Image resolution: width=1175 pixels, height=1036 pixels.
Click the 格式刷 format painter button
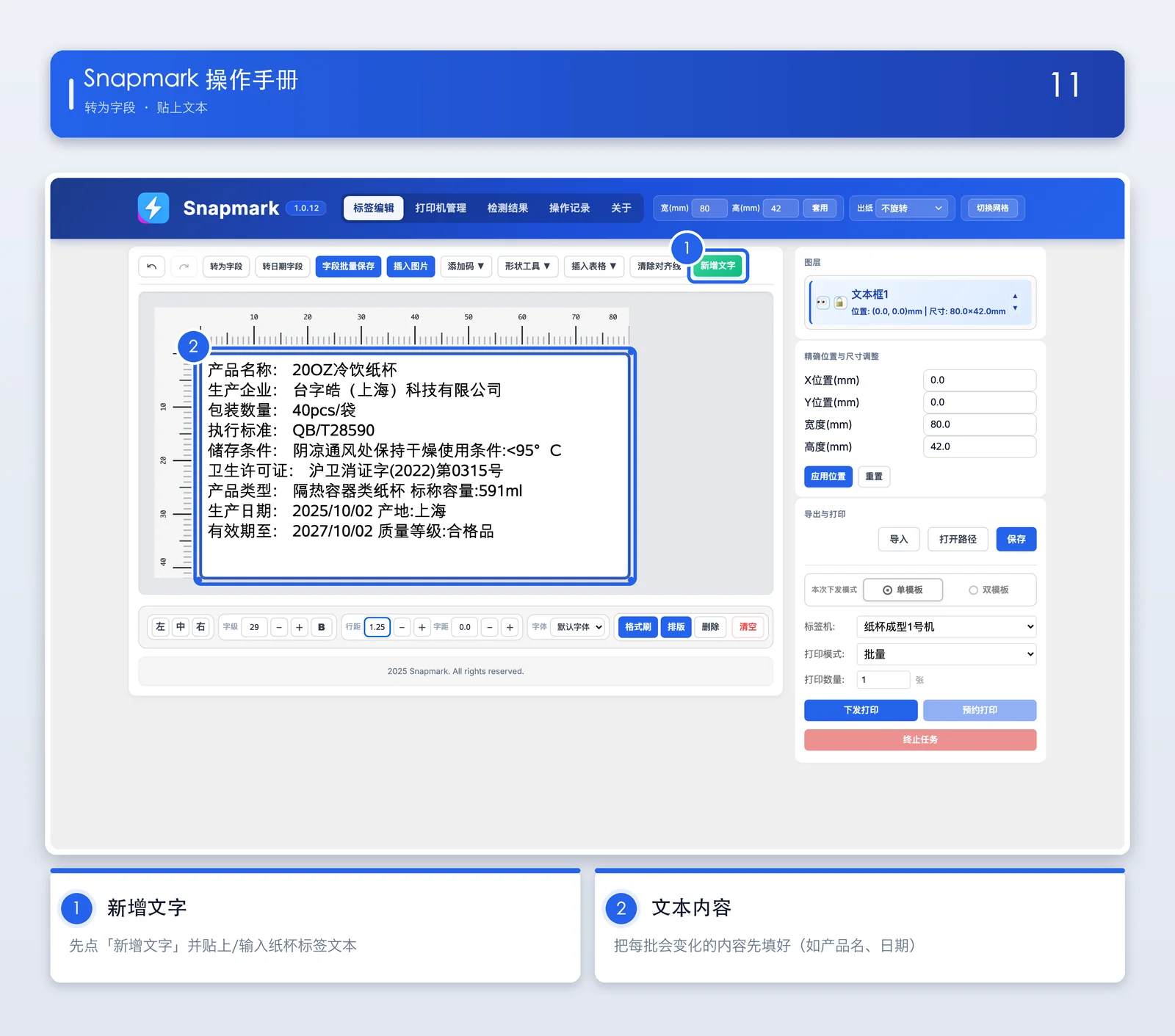click(638, 627)
